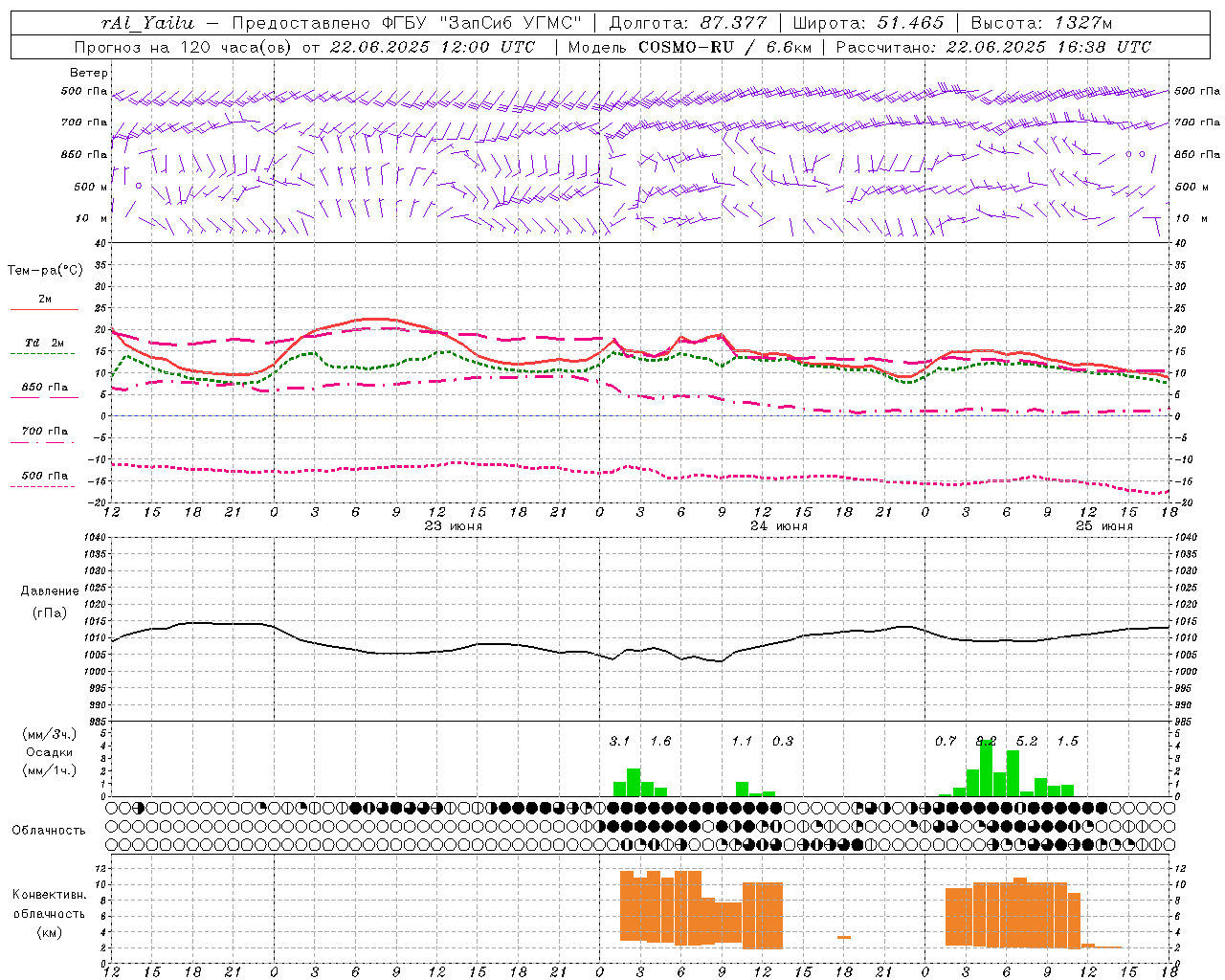
Task: Click the Рассчитано: 22.06.2025 16:38 UTC timestamp
Action: coord(993,47)
